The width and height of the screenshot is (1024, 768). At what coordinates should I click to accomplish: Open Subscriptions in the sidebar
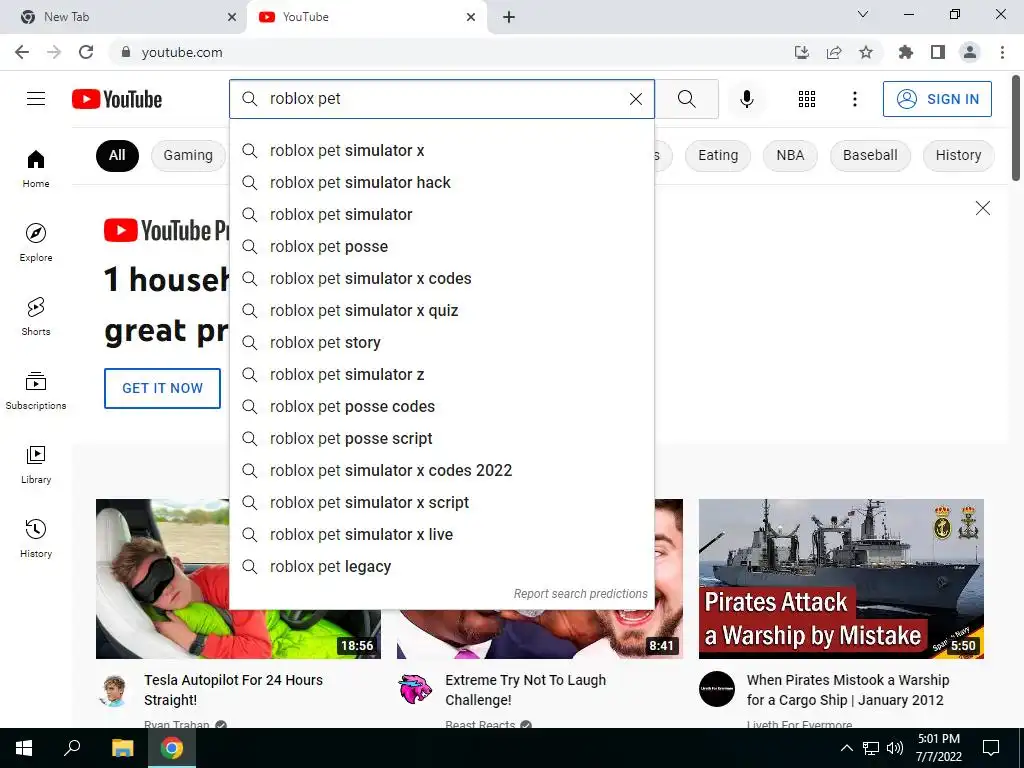click(x=36, y=391)
